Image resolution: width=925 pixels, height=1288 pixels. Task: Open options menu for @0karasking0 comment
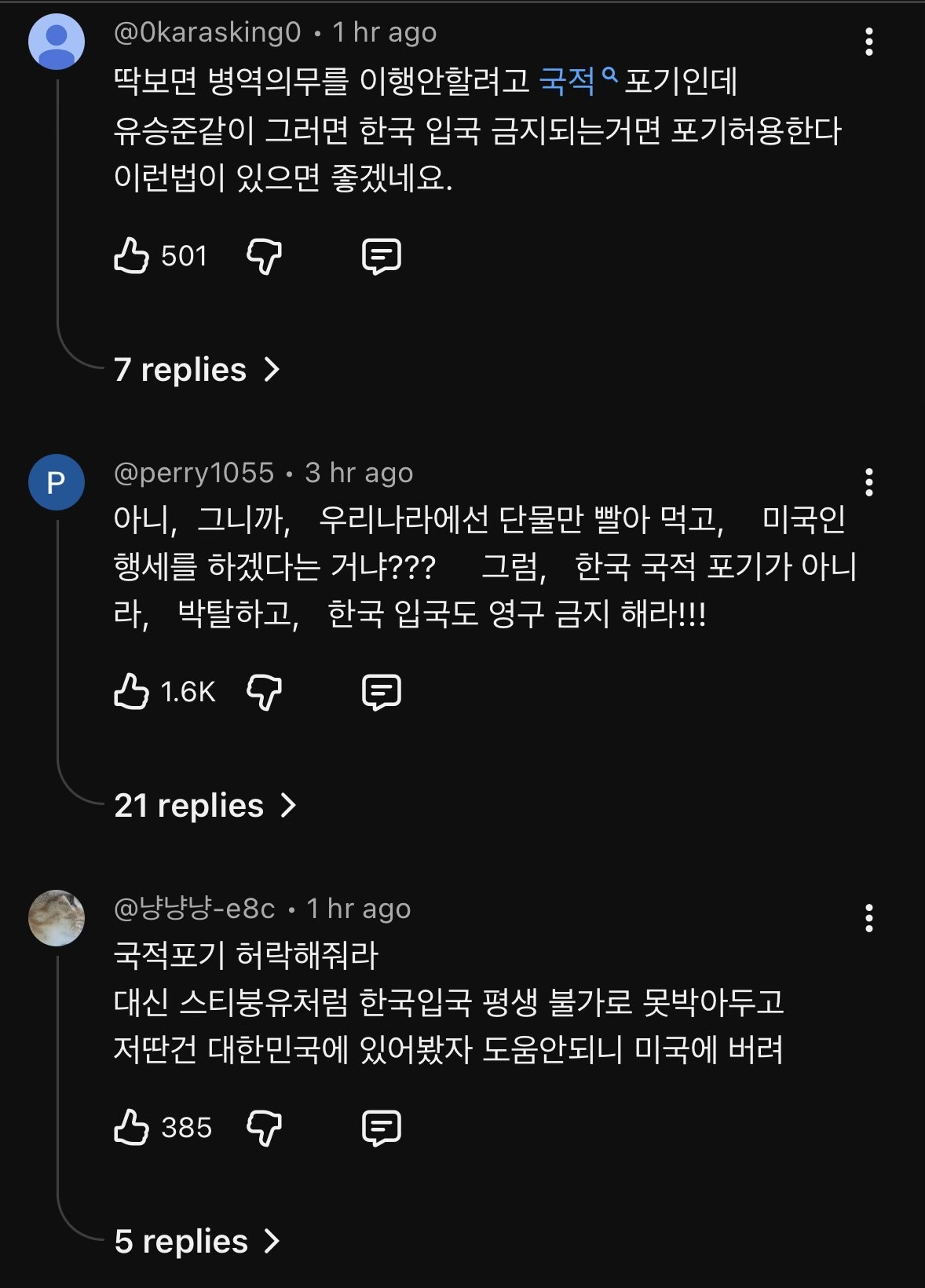point(868,42)
